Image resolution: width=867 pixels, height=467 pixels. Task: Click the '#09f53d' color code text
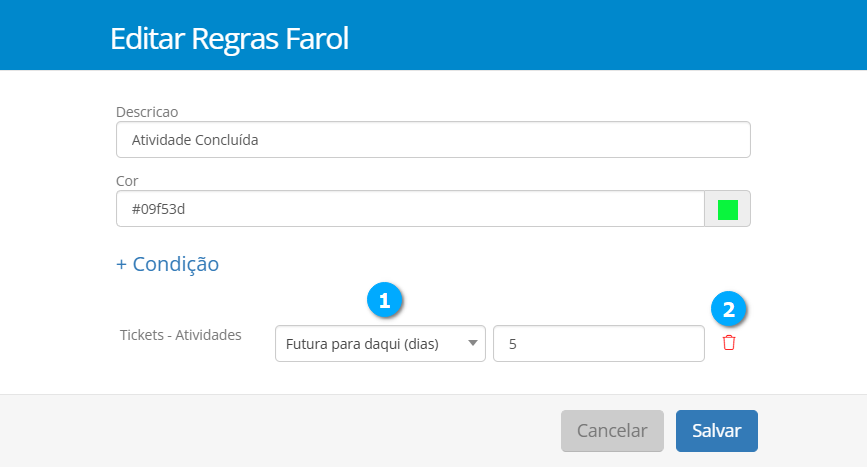point(159,210)
